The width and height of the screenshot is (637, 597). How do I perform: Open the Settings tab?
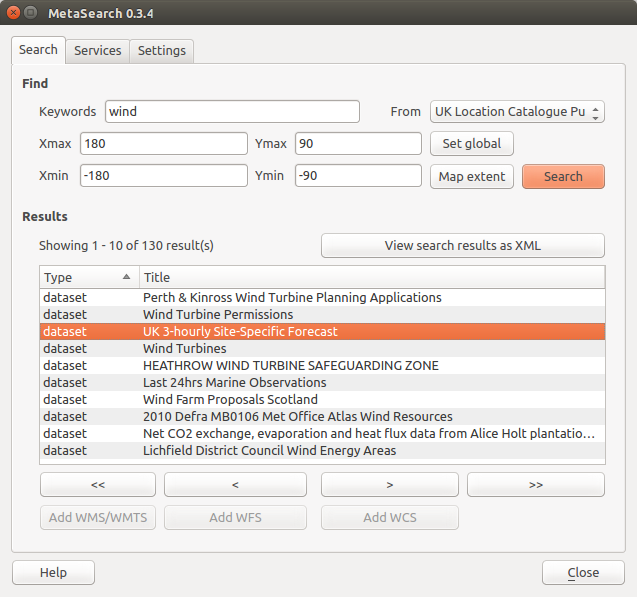point(161,51)
